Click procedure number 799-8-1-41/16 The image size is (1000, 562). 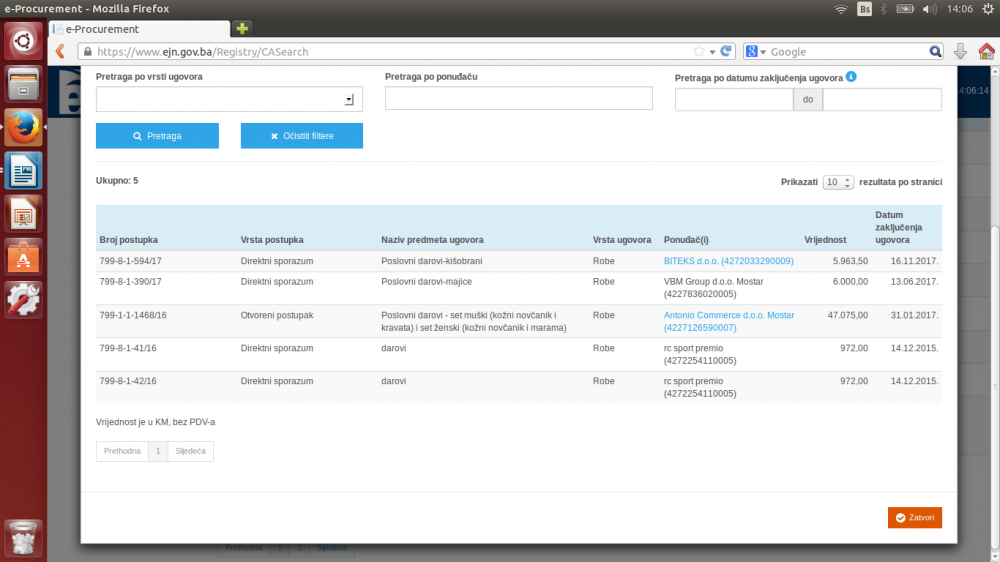pyautogui.click(x=128, y=348)
